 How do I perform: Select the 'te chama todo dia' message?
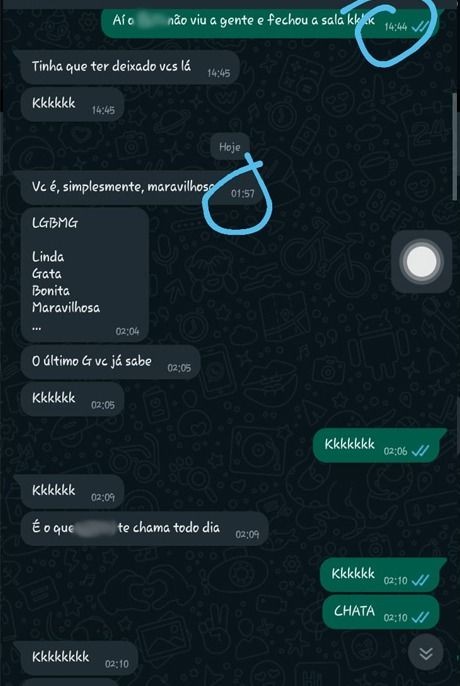point(144,528)
